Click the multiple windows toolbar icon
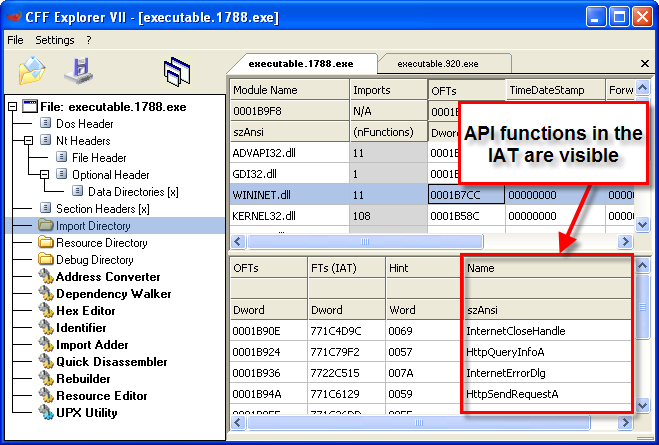The height and width of the screenshot is (445, 659). 177,72
